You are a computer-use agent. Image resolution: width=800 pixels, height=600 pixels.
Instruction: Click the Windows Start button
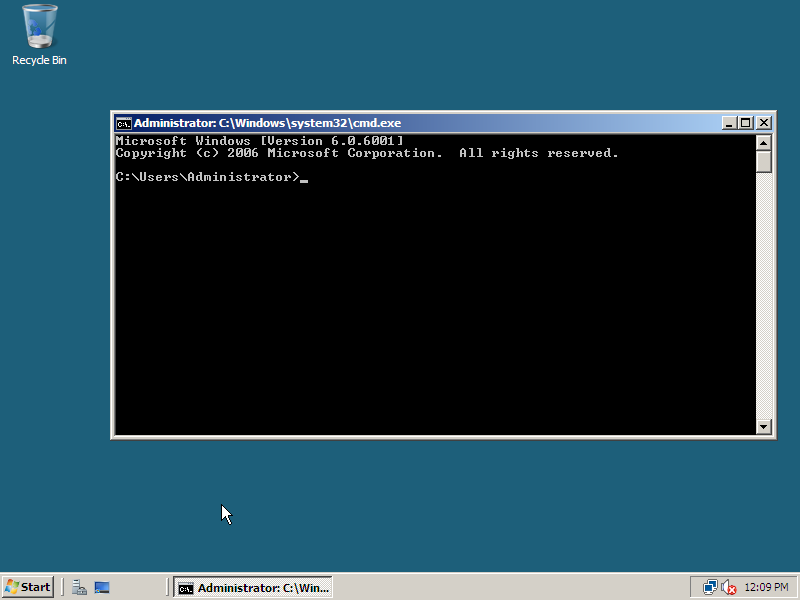pos(28,587)
